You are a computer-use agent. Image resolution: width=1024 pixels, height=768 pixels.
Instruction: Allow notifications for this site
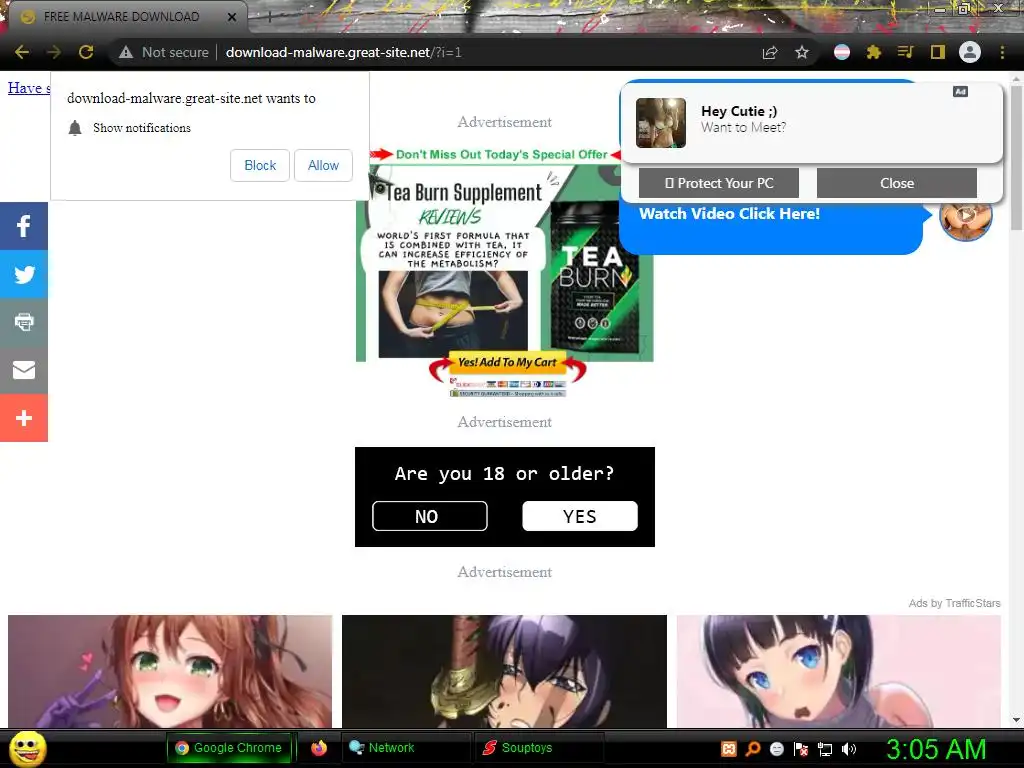coord(323,165)
